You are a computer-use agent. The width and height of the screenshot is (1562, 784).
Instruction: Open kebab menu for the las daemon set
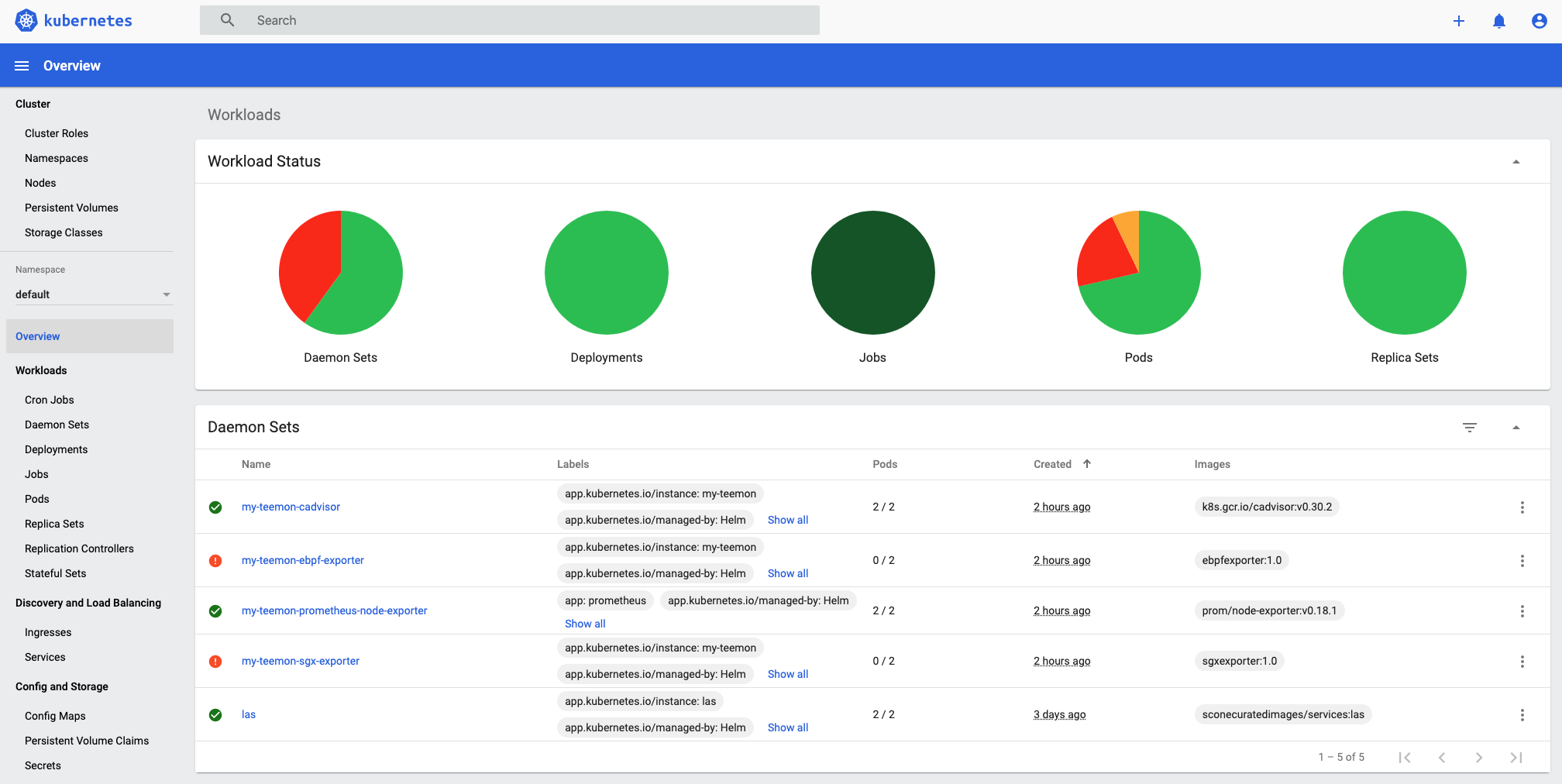(x=1522, y=714)
